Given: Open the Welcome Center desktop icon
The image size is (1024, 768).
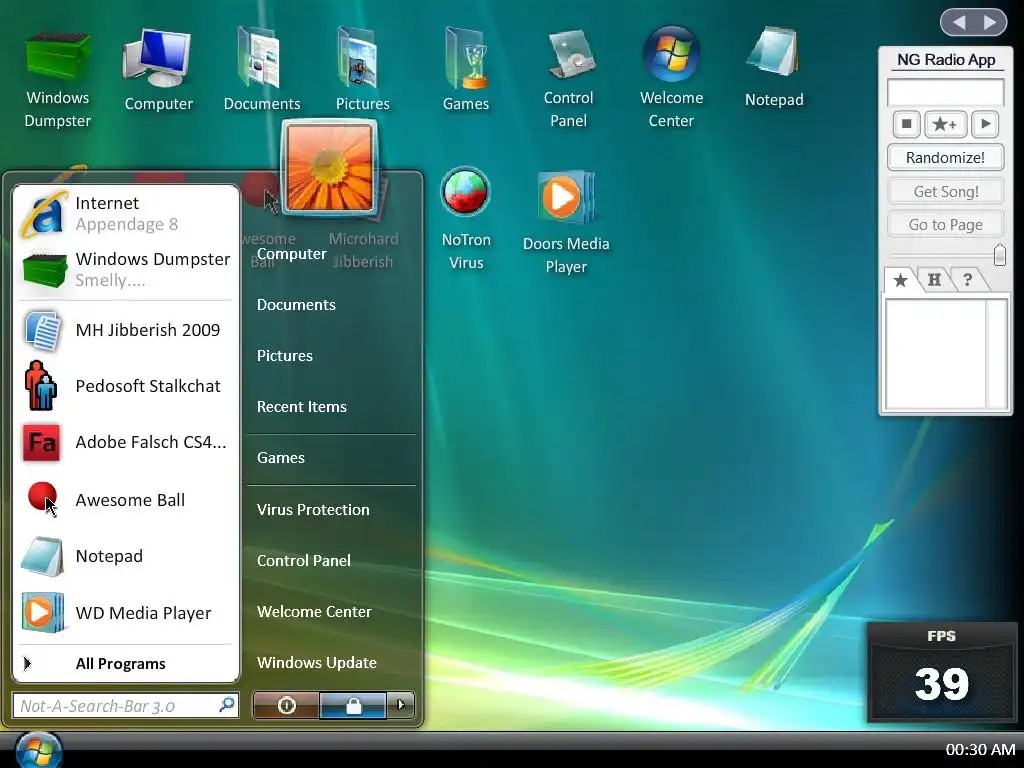Looking at the screenshot, I should [x=671, y=77].
